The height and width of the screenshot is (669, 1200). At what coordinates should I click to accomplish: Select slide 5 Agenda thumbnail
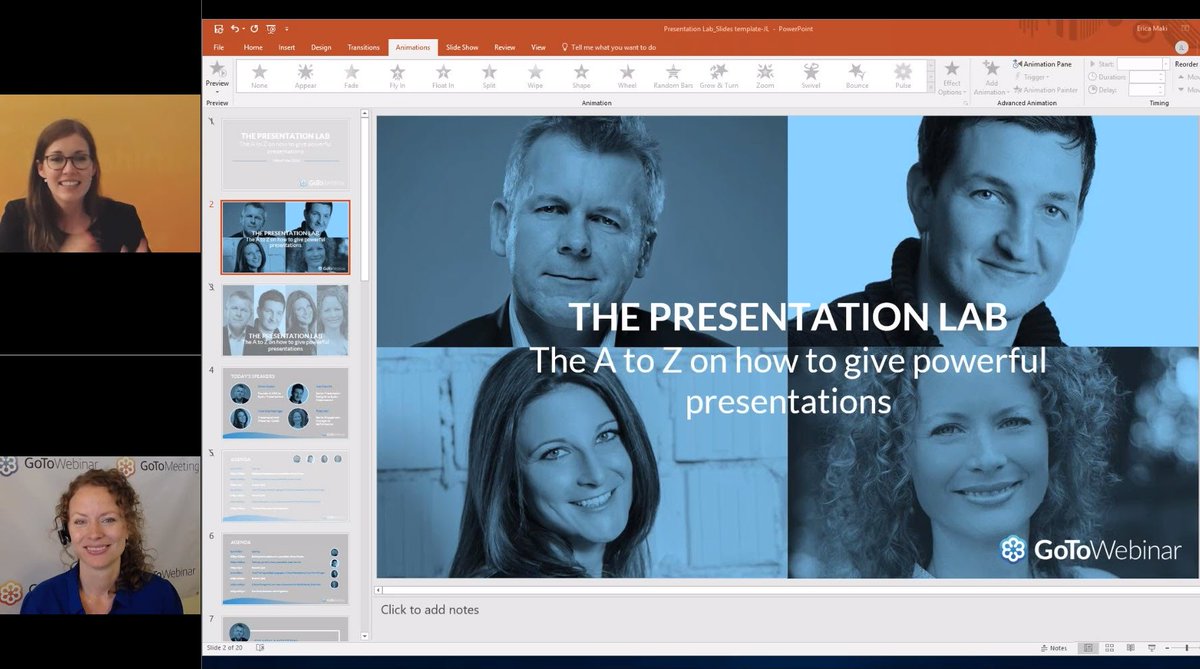(x=285, y=486)
